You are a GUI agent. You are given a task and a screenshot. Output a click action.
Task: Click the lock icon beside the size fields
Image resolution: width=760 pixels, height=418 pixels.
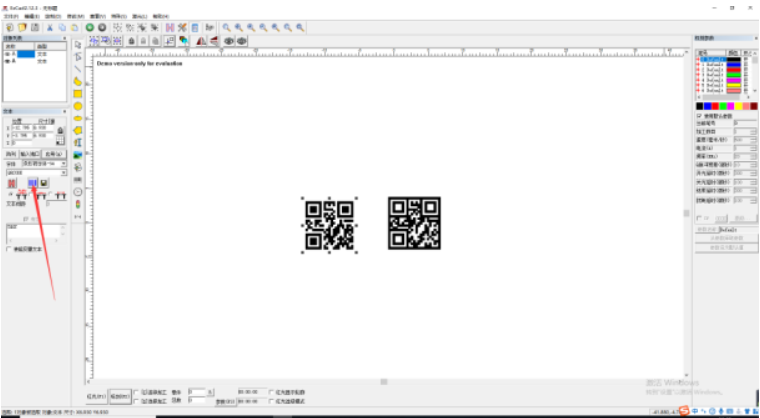pyautogui.click(x=60, y=131)
